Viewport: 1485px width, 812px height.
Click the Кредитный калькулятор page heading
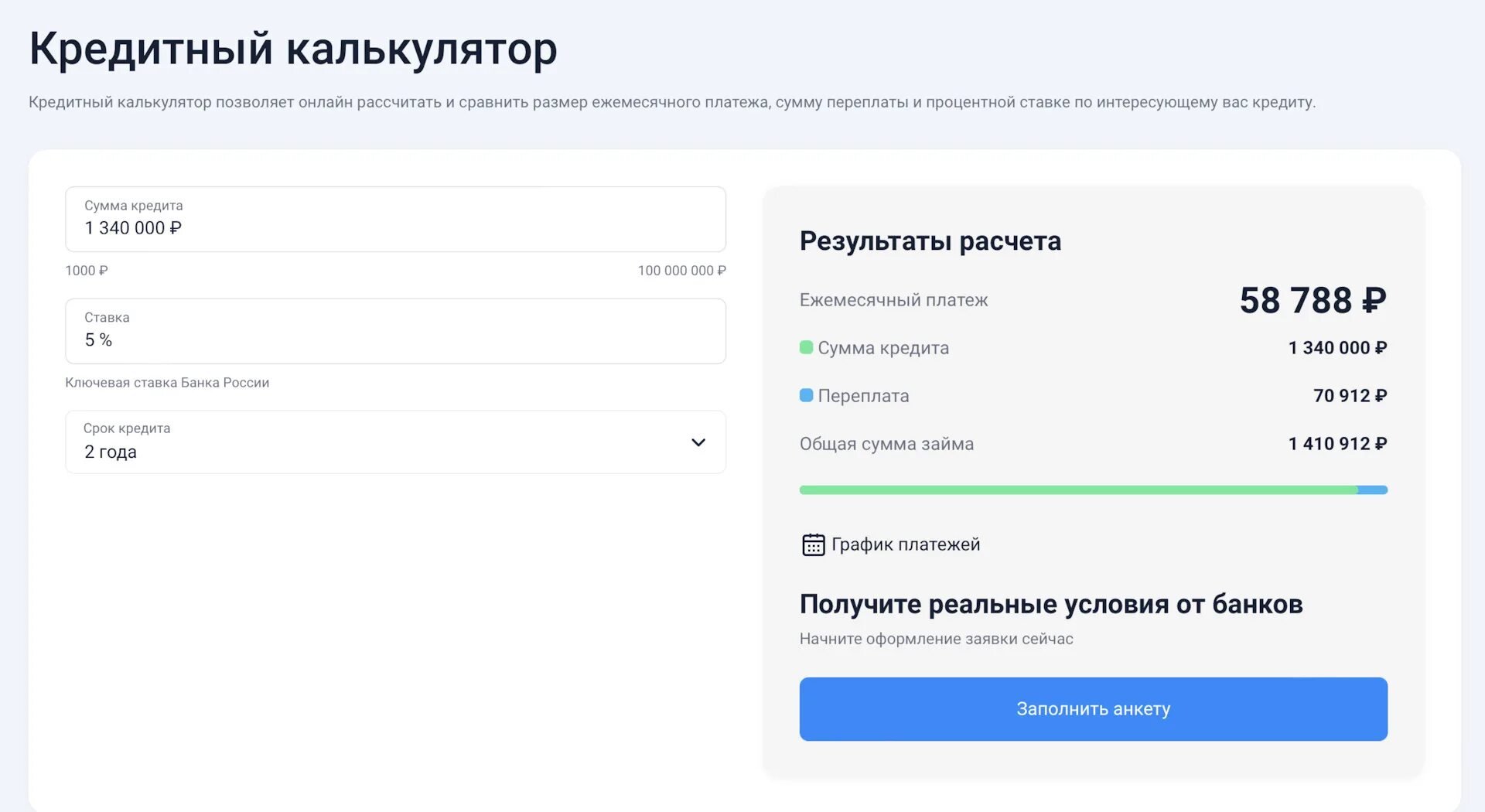292,49
